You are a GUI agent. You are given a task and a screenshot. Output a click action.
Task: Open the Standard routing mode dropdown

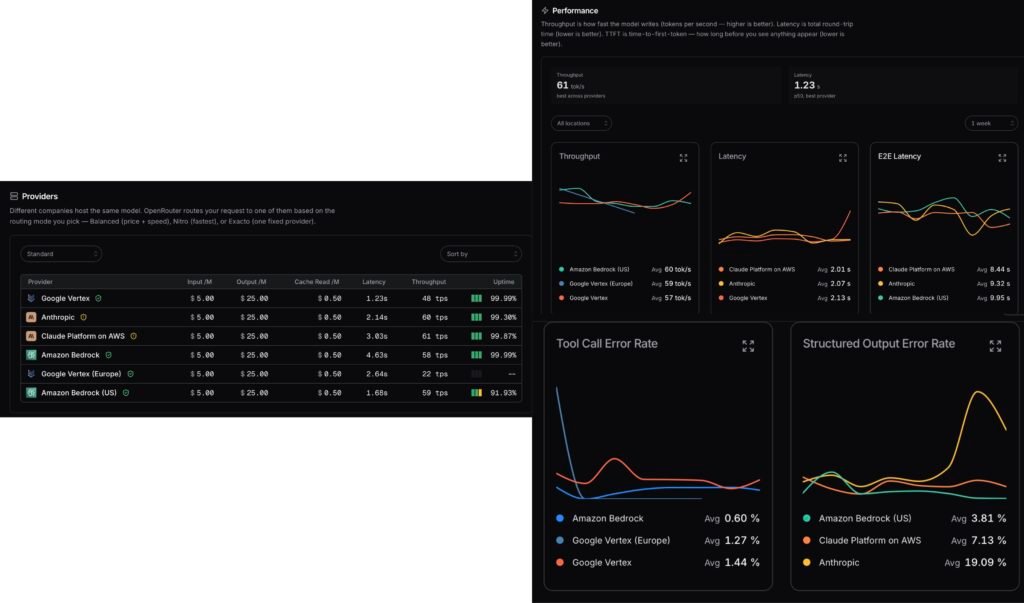pos(61,253)
